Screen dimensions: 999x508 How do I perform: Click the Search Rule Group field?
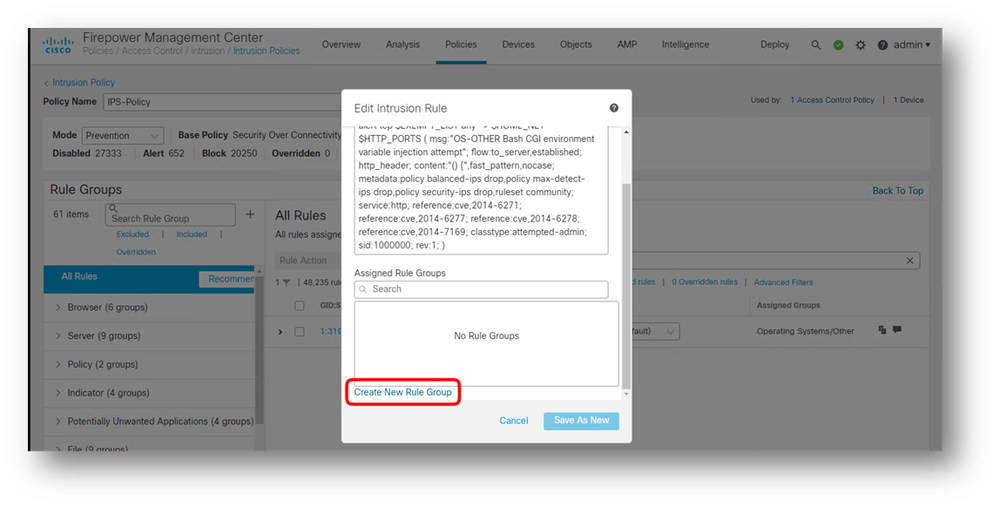[170, 215]
